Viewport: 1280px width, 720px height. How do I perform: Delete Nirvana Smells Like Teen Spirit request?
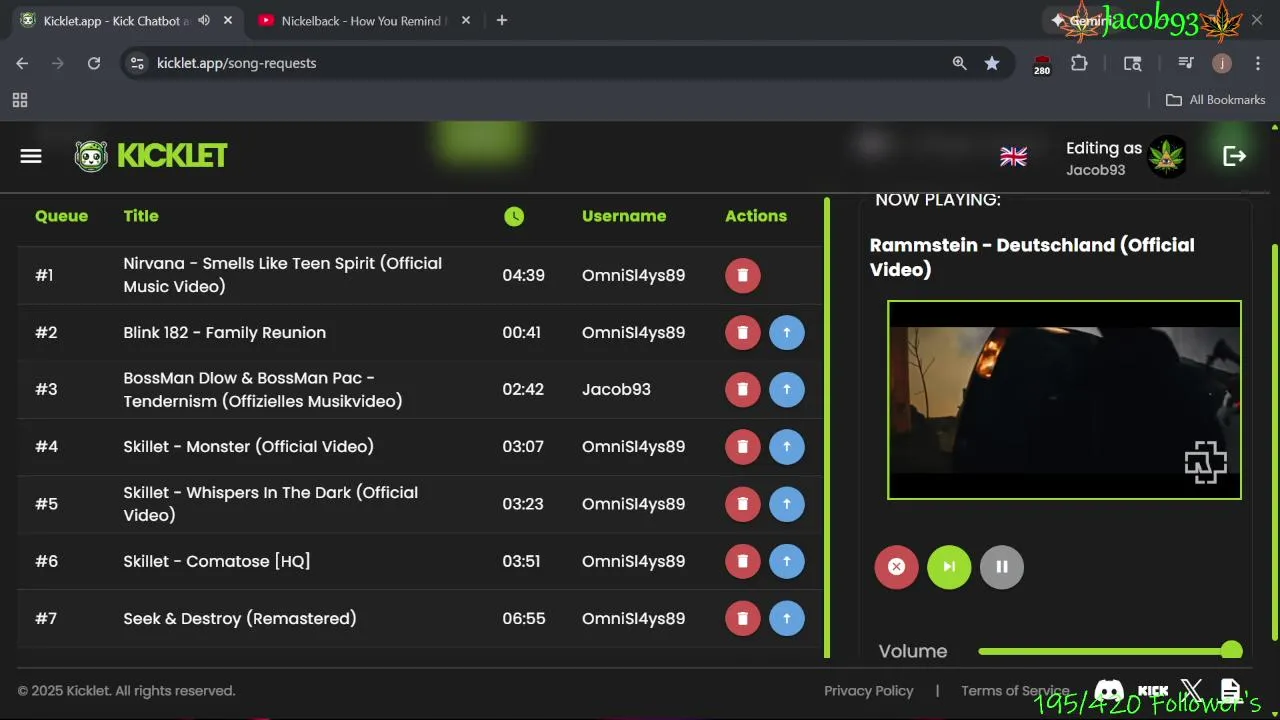pyautogui.click(x=742, y=275)
